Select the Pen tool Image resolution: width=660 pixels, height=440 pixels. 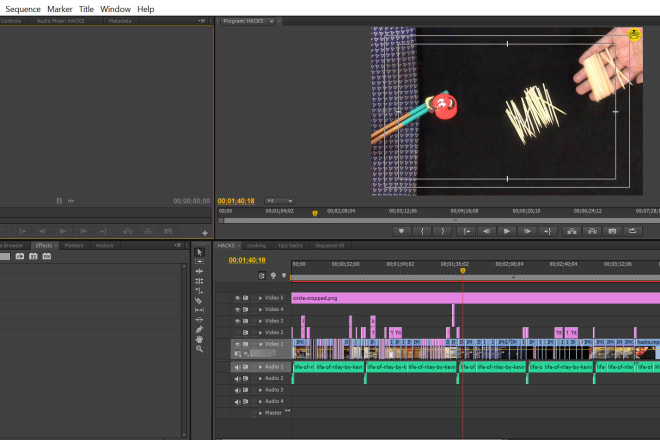pyautogui.click(x=200, y=329)
